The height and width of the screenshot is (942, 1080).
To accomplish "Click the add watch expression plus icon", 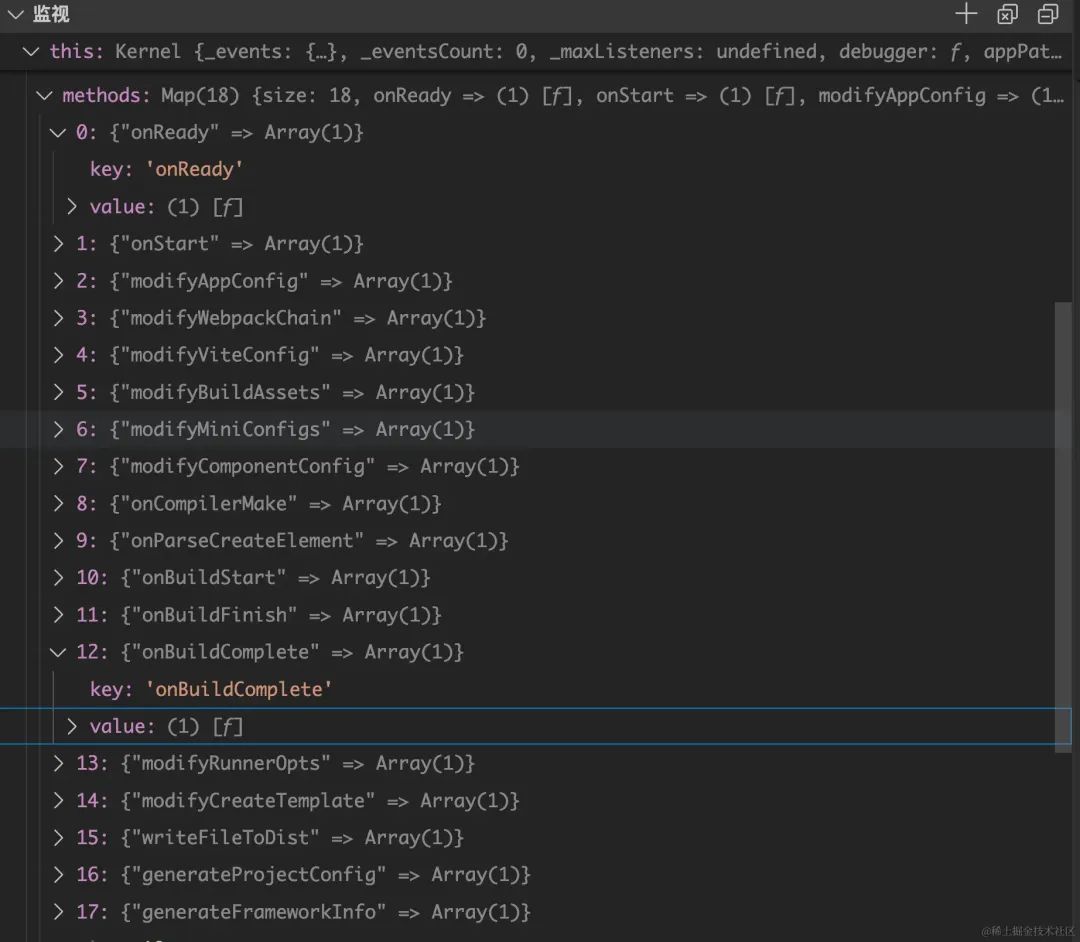I will [966, 14].
